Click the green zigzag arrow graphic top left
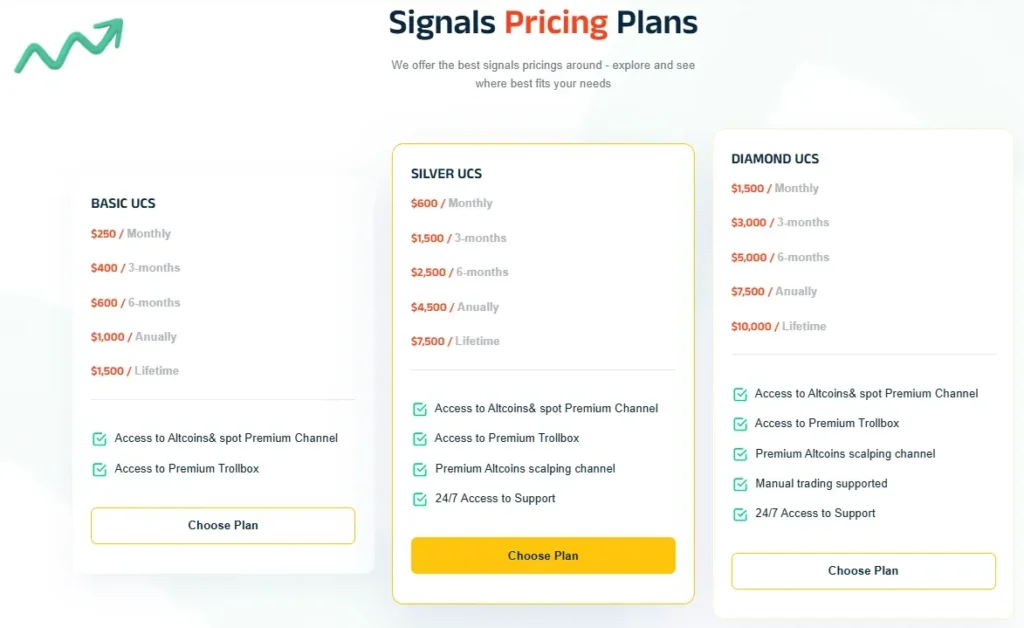The height and width of the screenshot is (628, 1024). coord(67,47)
